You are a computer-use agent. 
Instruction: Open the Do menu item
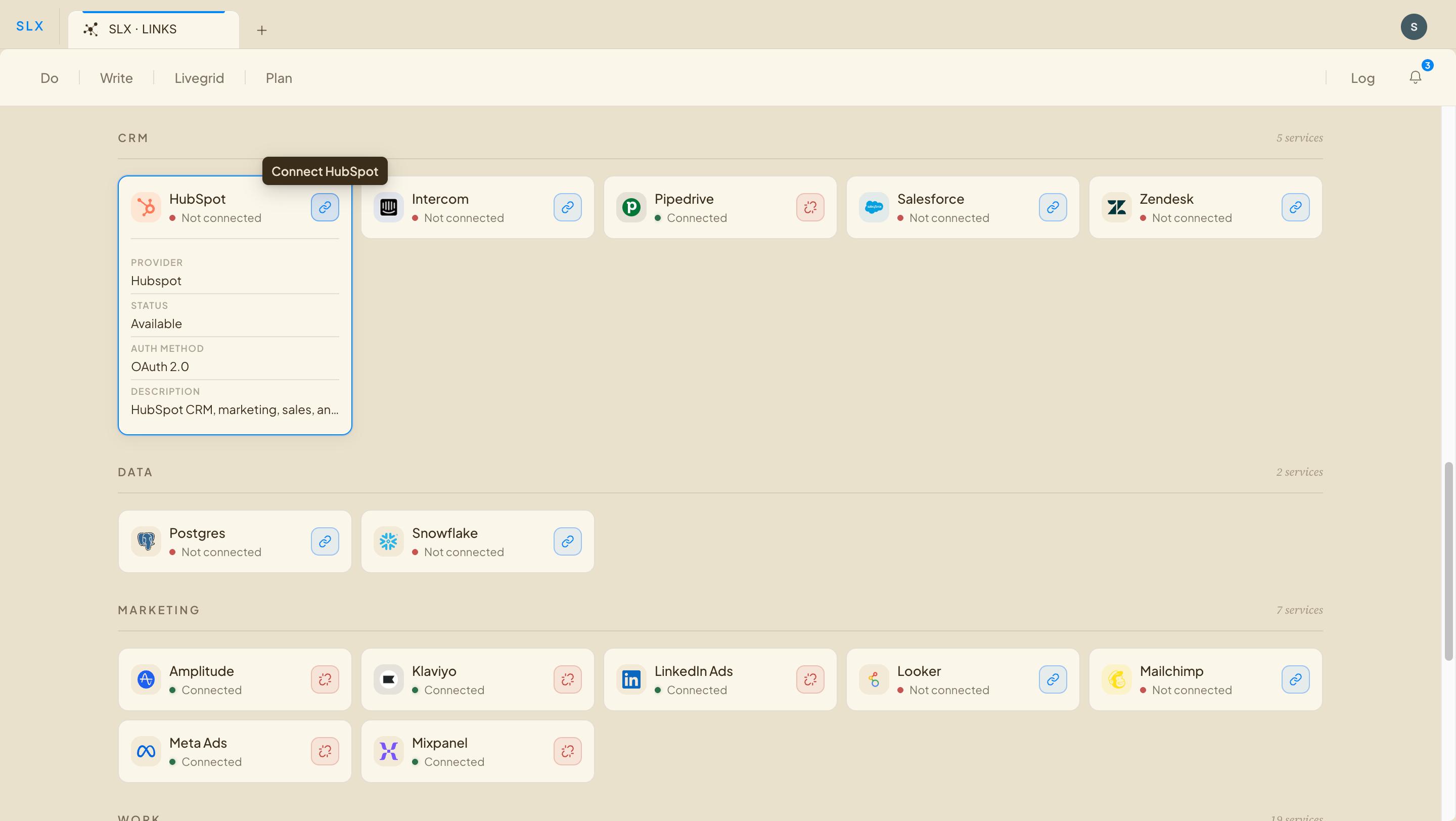click(49, 78)
